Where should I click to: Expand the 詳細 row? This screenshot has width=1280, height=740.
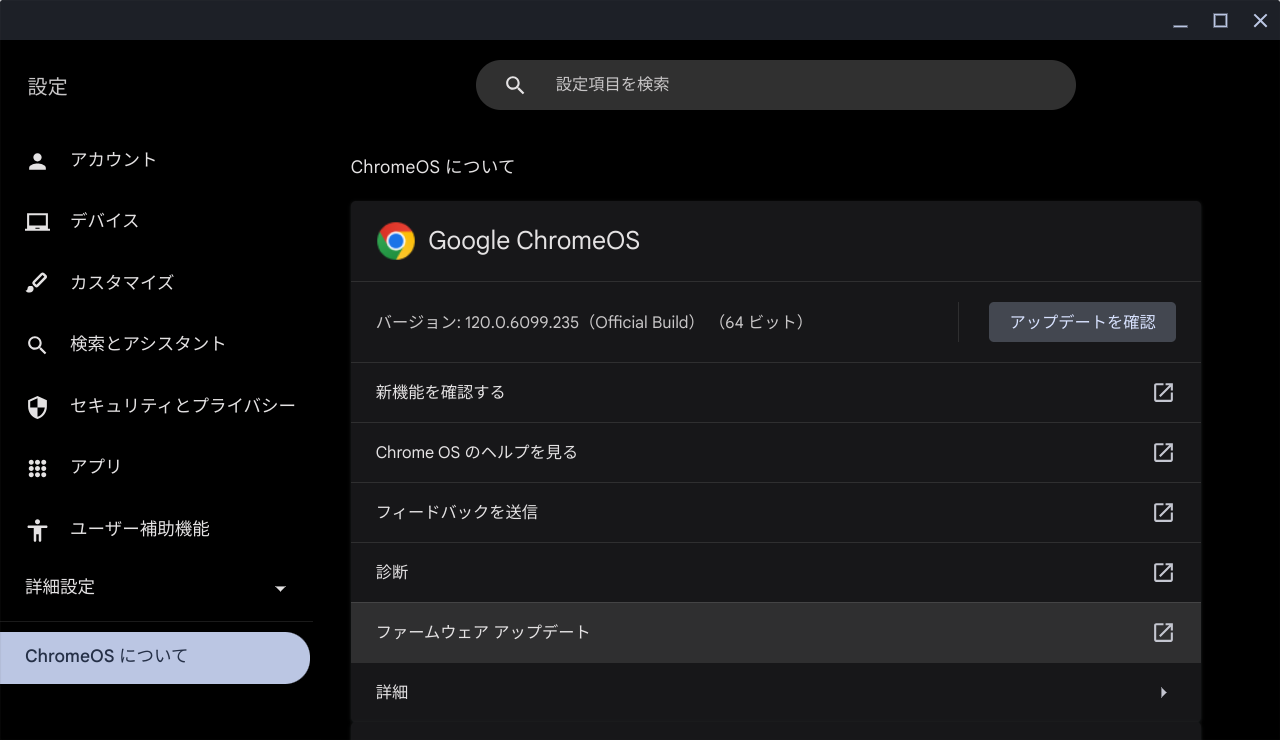(x=1163, y=692)
